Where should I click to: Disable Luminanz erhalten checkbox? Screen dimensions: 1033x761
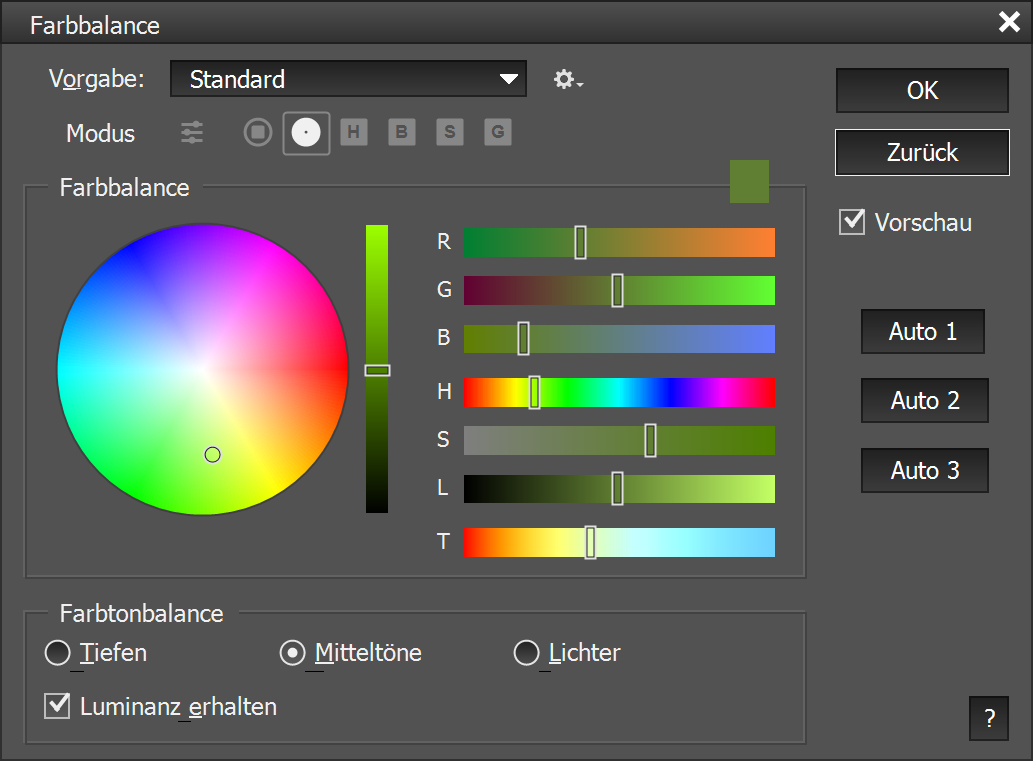coord(57,706)
